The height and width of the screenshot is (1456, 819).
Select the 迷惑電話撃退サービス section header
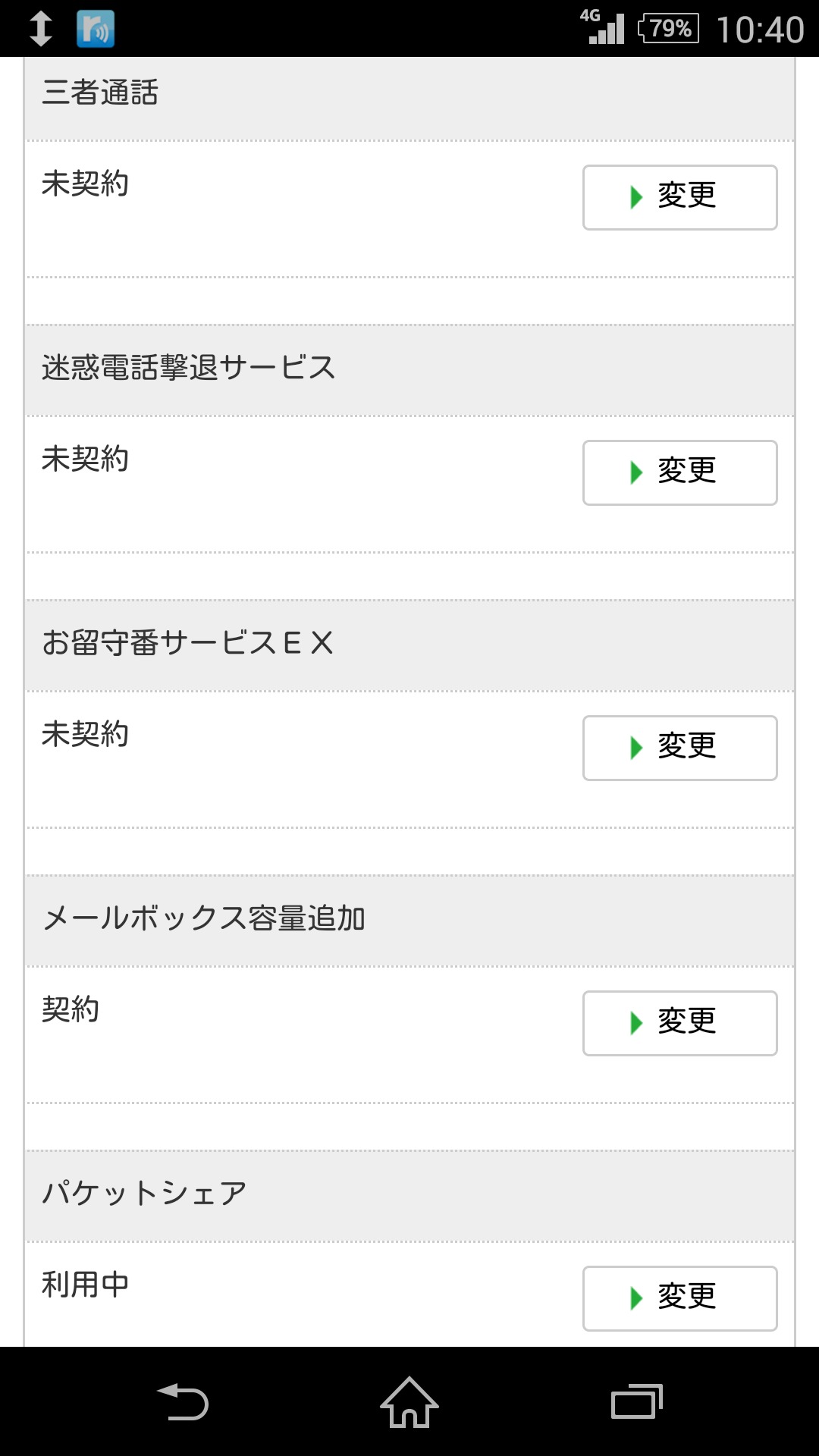click(188, 368)
